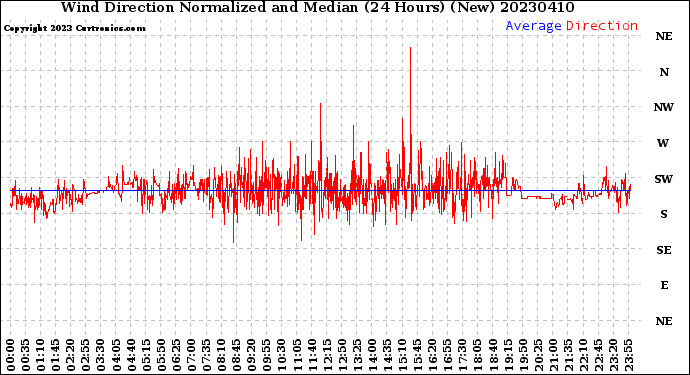Click the 23:20 time axis label
690x375 pixels.
[614, 355]
